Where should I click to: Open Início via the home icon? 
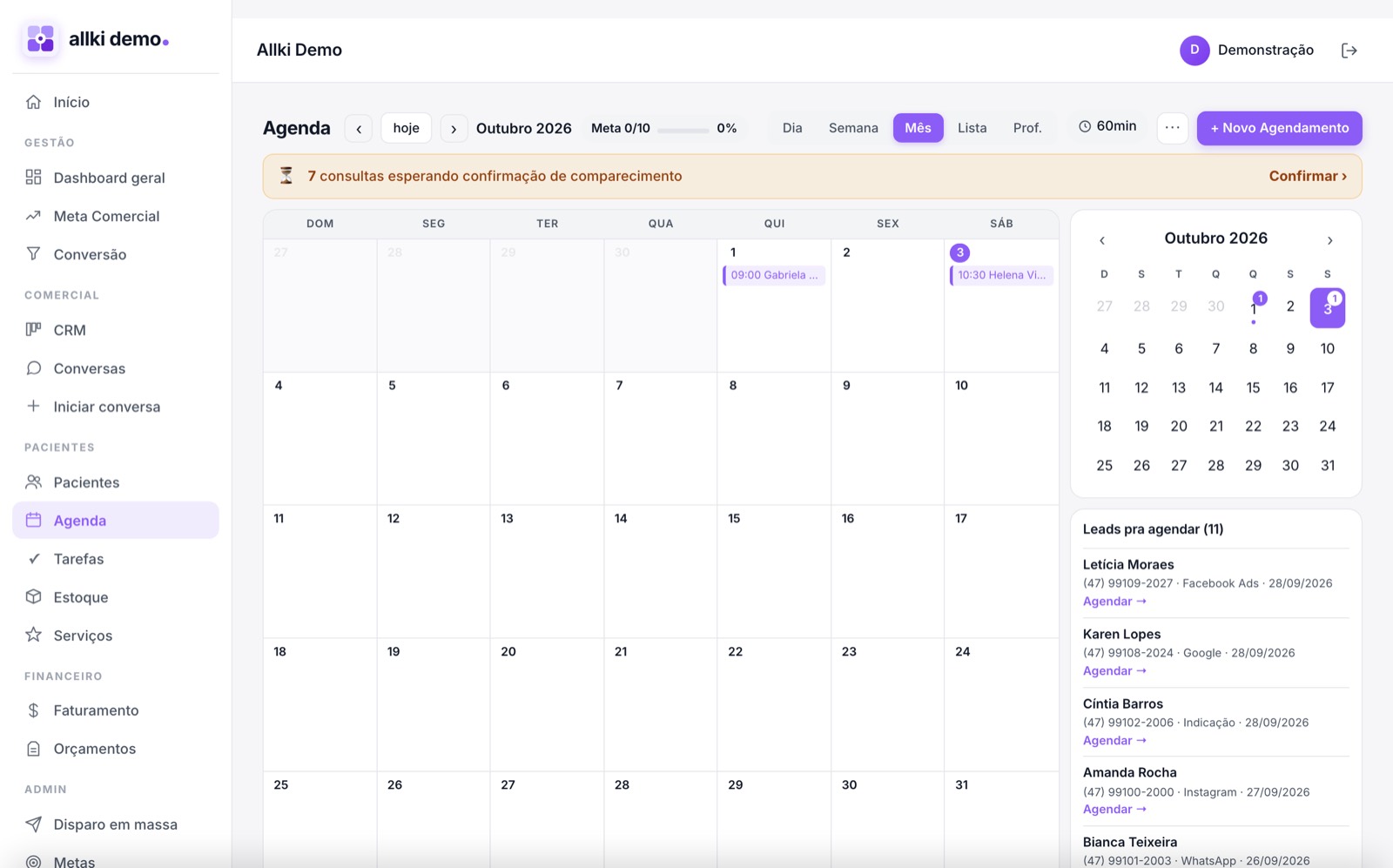(x=33, y=102)
